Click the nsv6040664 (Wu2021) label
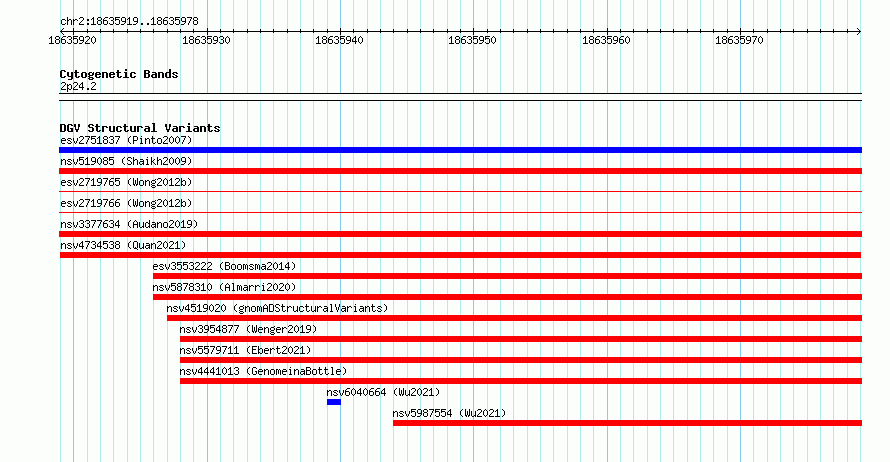The width and height of the screenshot is (890, 462). (x=383, y=392)
